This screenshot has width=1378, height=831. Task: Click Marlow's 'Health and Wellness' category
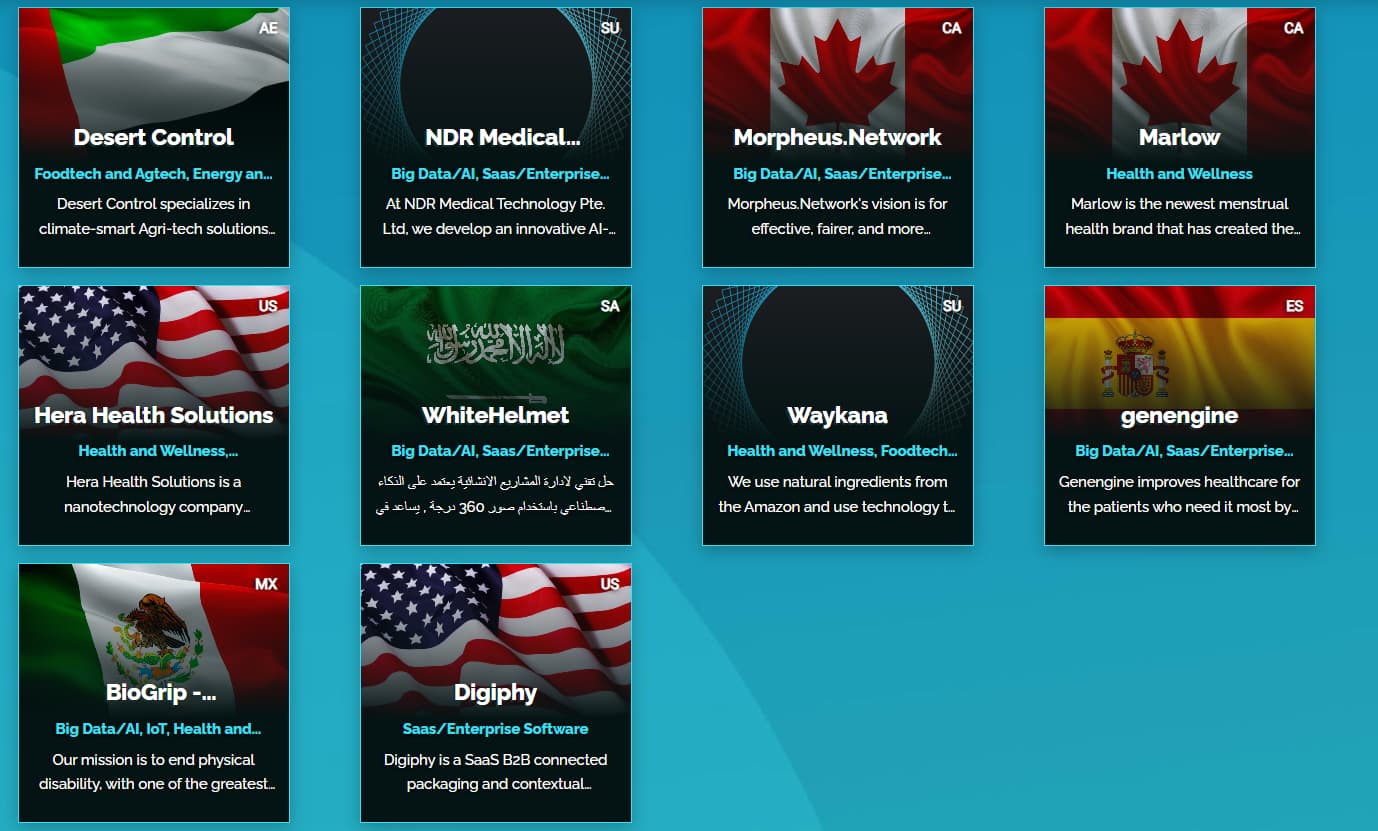pyautogui.click(x=1180, y=174)
